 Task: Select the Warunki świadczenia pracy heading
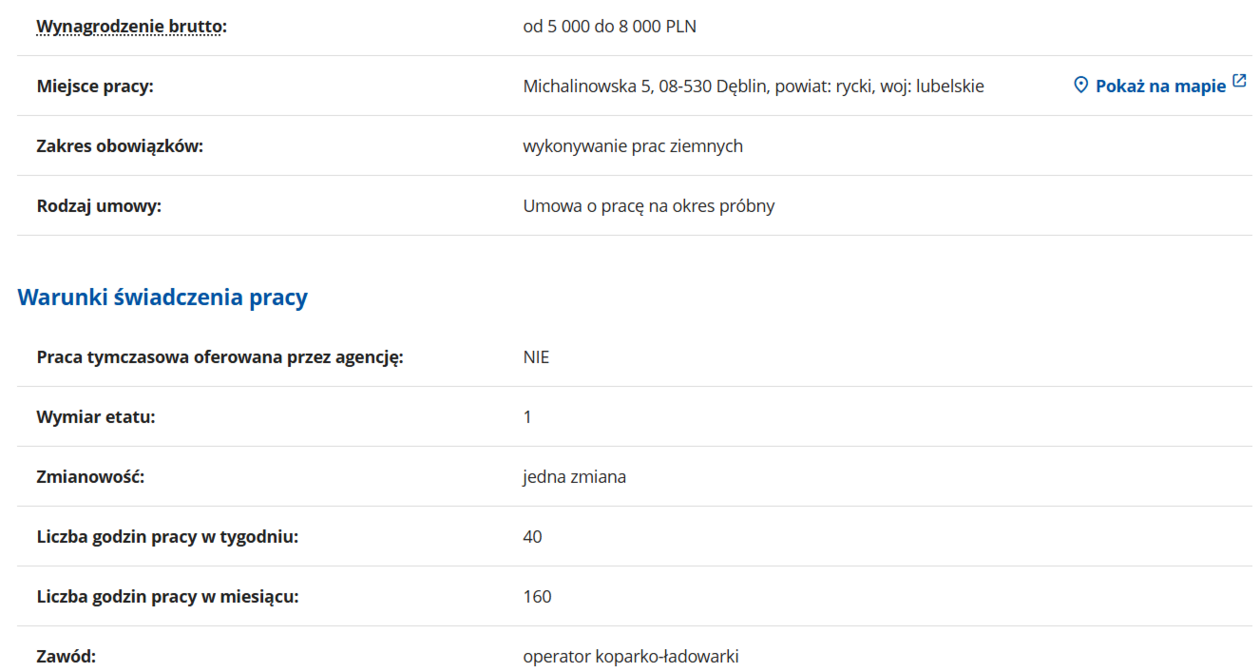[162, 297]
